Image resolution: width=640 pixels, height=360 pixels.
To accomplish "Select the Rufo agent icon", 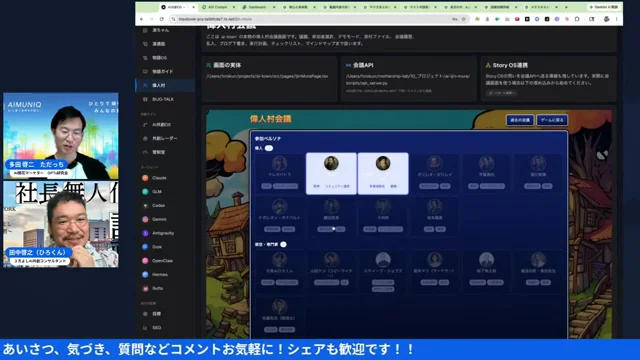I will (145, 288).
